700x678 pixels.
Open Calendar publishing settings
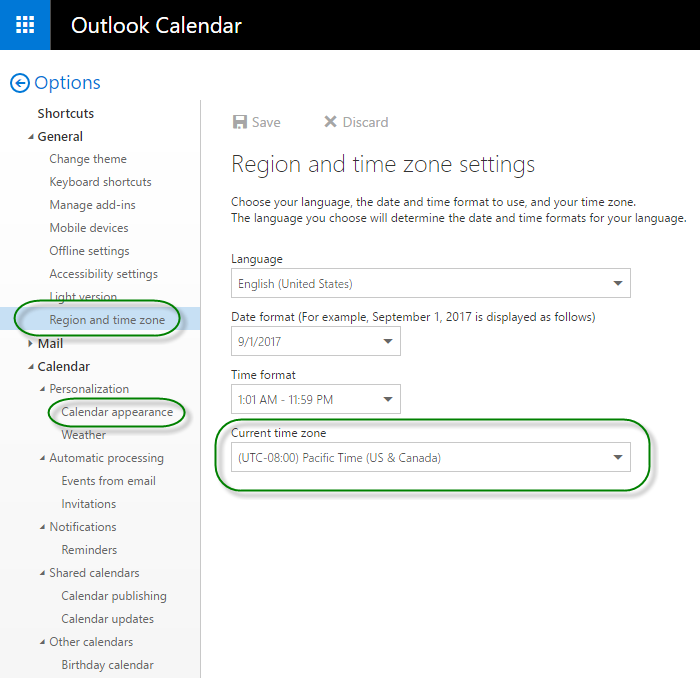click(114, 596)
